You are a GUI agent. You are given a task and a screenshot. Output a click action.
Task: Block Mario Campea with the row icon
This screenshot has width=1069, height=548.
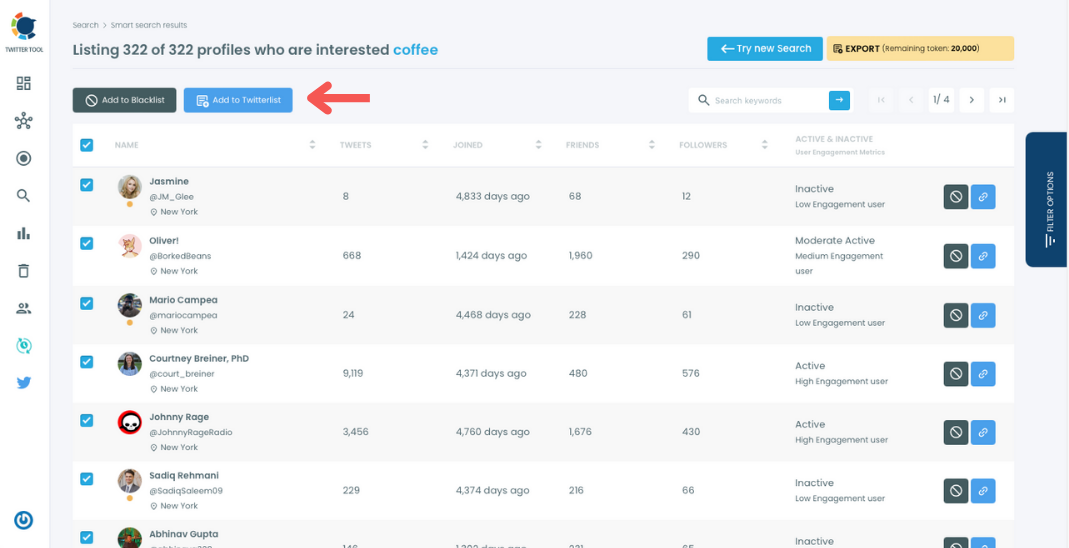click(956, 316)
